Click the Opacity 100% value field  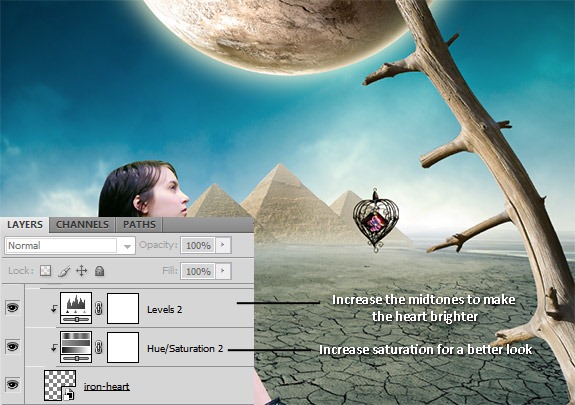[x=198, y=245]
